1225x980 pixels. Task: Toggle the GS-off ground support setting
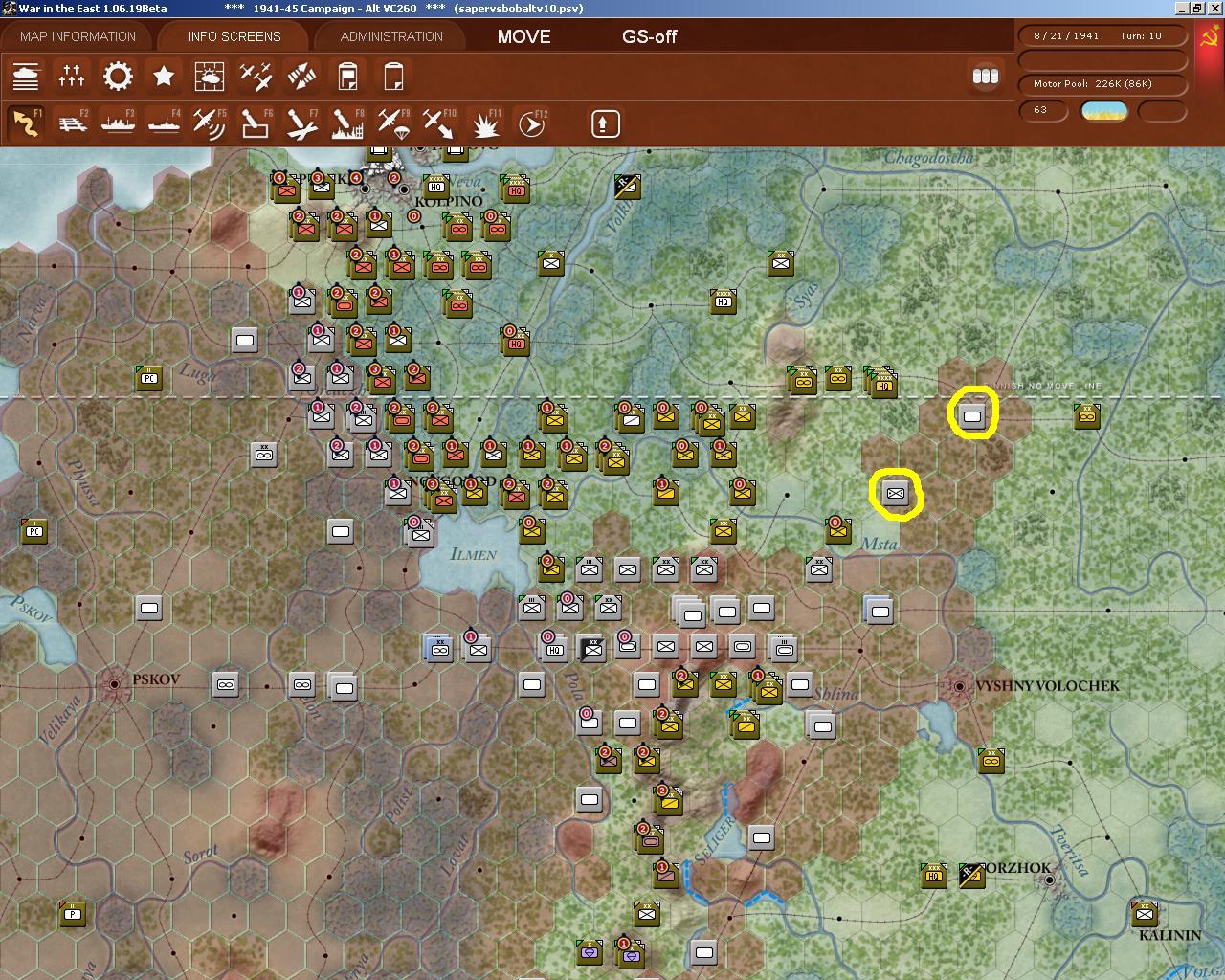(x=649, y=36)
